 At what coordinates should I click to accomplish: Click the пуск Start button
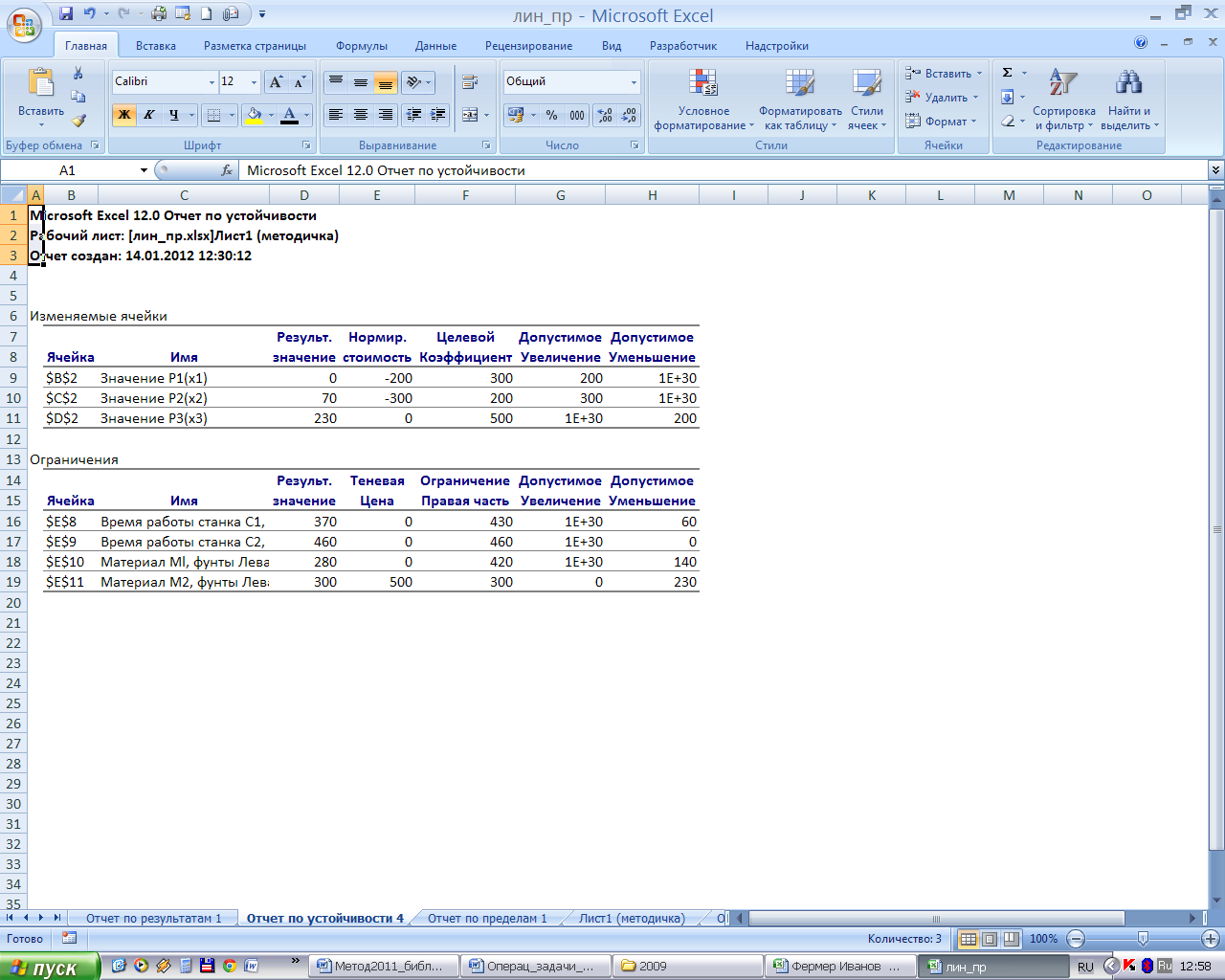pyautogui.click(x=50, y=967)
